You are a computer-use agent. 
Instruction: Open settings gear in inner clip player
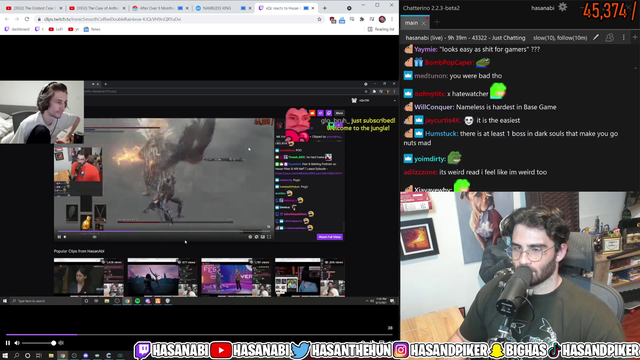(250, 237)
